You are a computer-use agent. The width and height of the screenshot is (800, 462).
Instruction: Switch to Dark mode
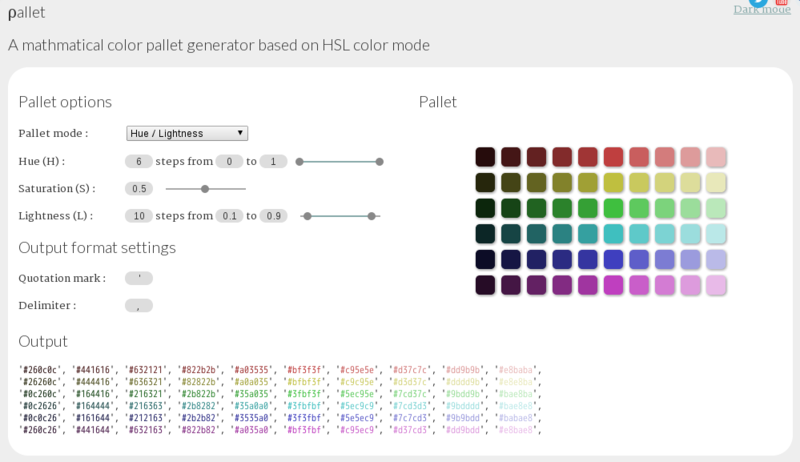761,10
